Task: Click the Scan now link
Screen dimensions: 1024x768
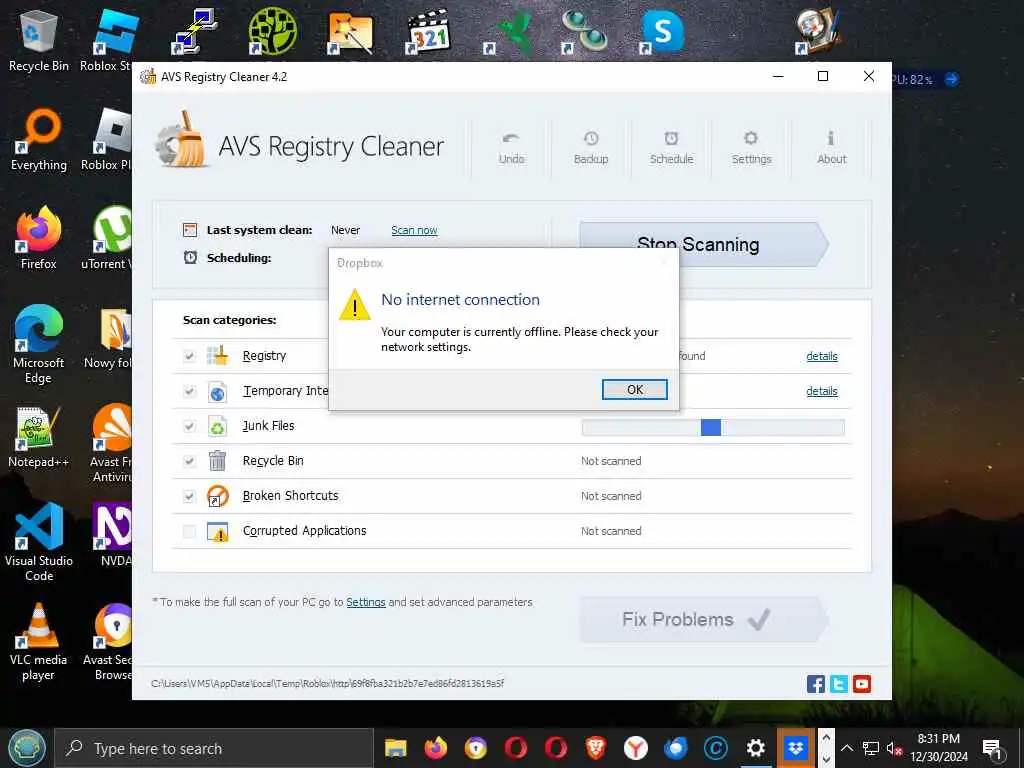Action: [x=414, y=230]
